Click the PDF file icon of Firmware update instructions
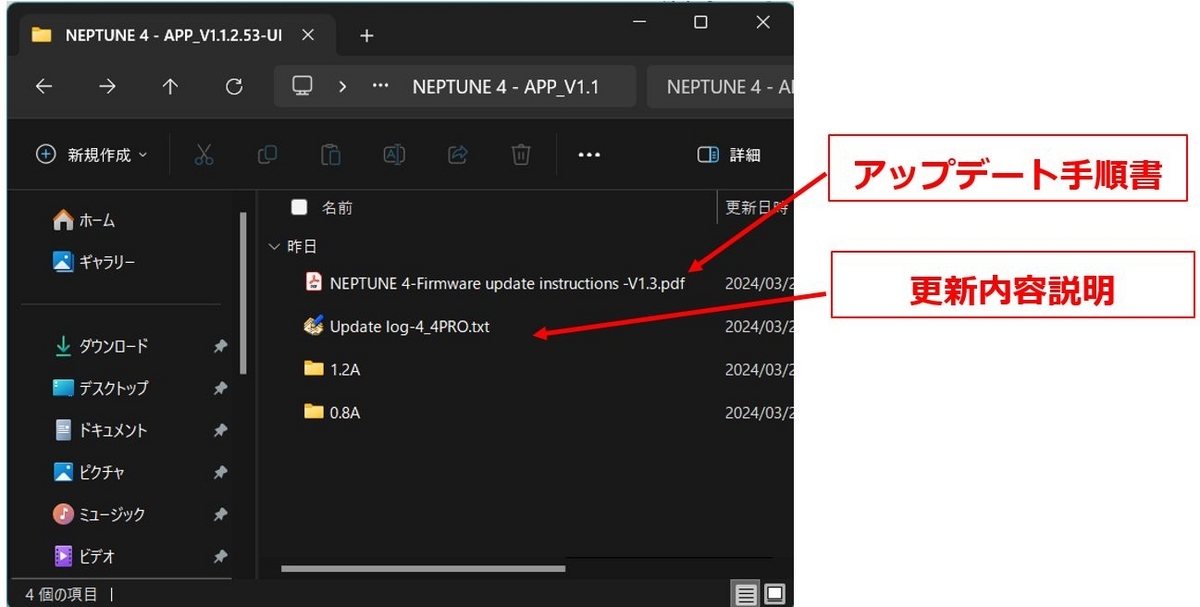 click(313, 283)
